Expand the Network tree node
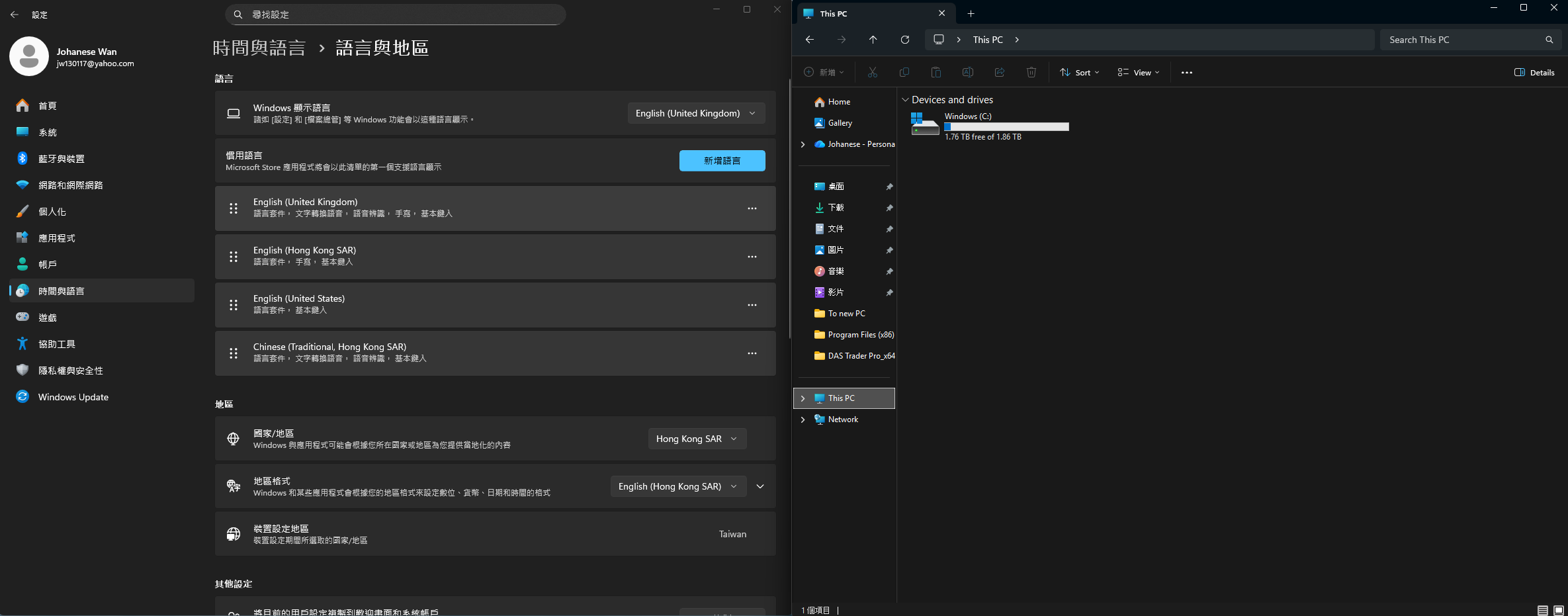The width and height of the screenshot is (1568, 616). tap(803, 419)
